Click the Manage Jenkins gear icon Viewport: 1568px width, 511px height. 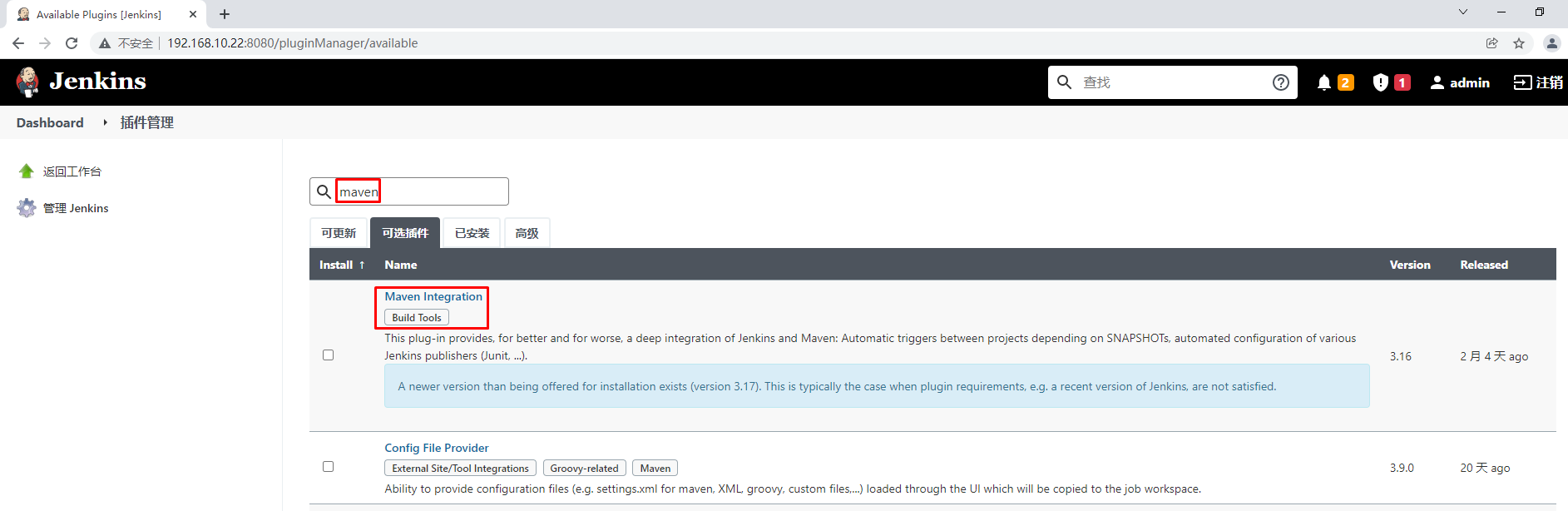coord(27,208)
